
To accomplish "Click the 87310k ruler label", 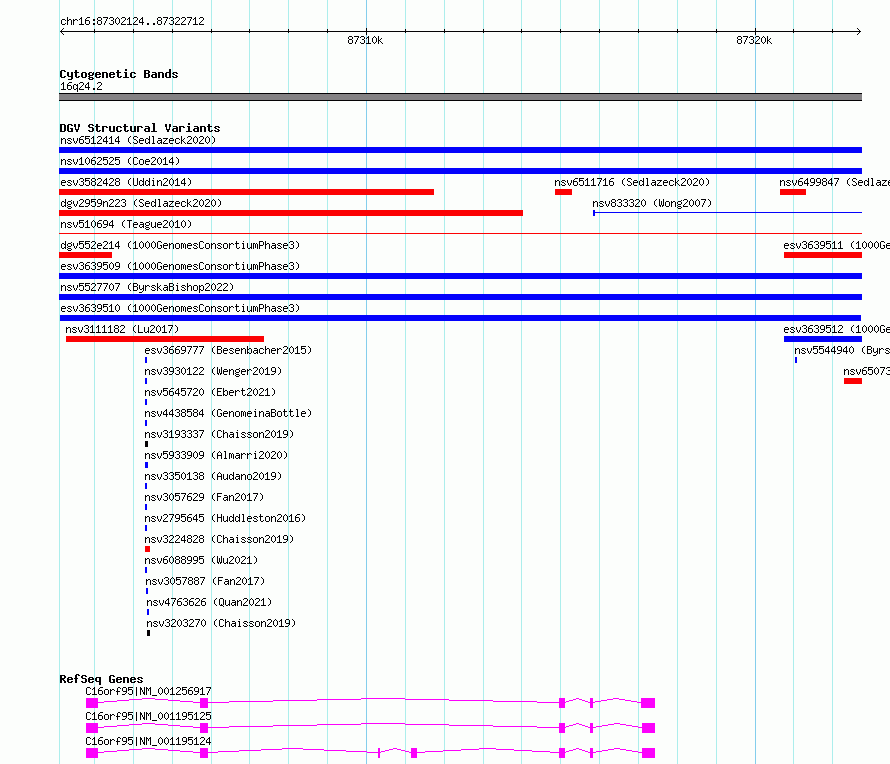I will click(x=365, y=40).
